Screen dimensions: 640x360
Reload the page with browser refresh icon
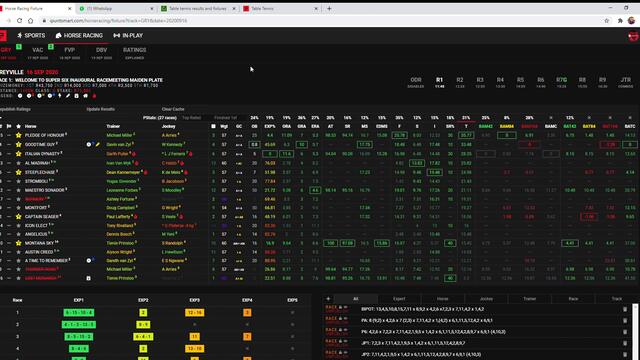pyautogui.click(x=19, y=20)
